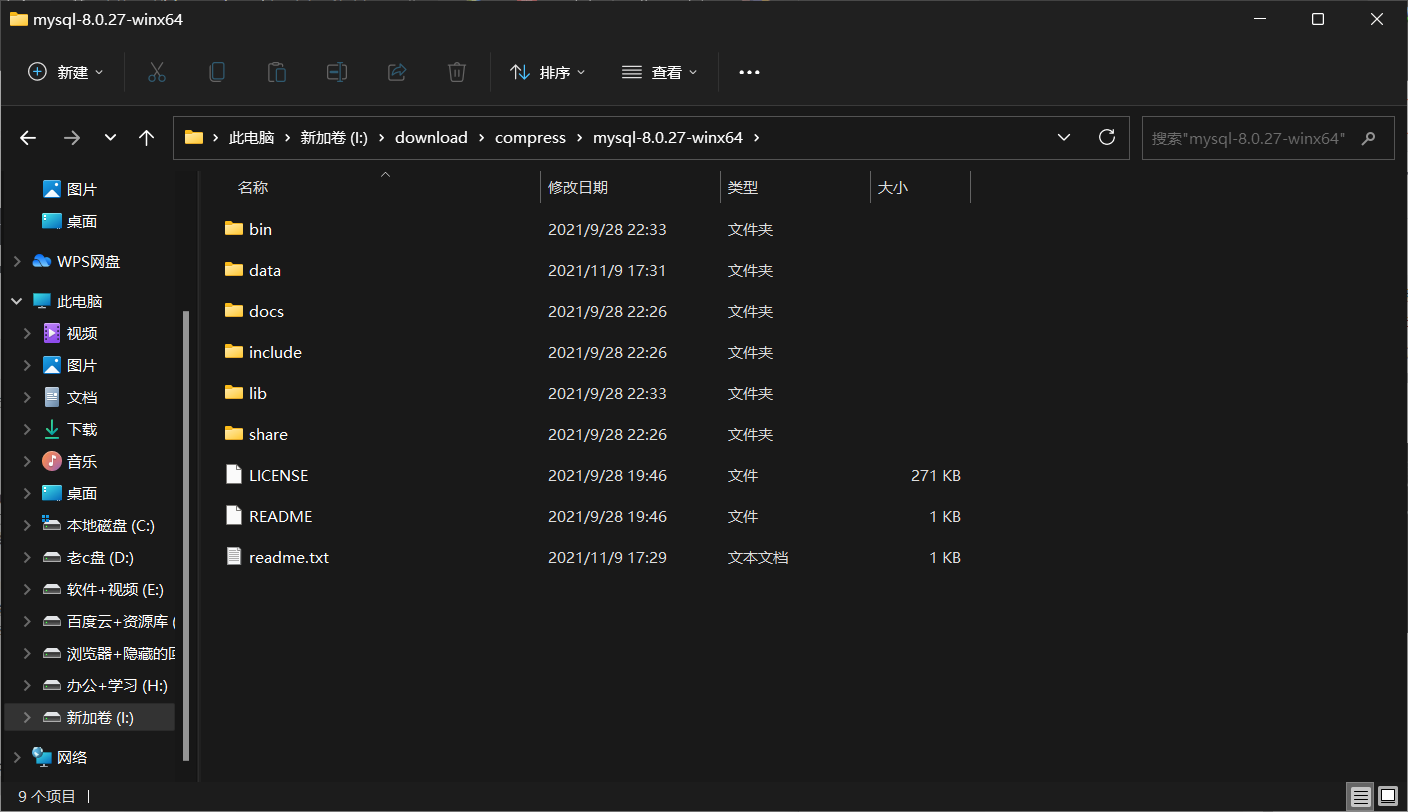Select the include folder icon
The width and height of the screenshot is (1408, 812).
click(x=234, y=352)
